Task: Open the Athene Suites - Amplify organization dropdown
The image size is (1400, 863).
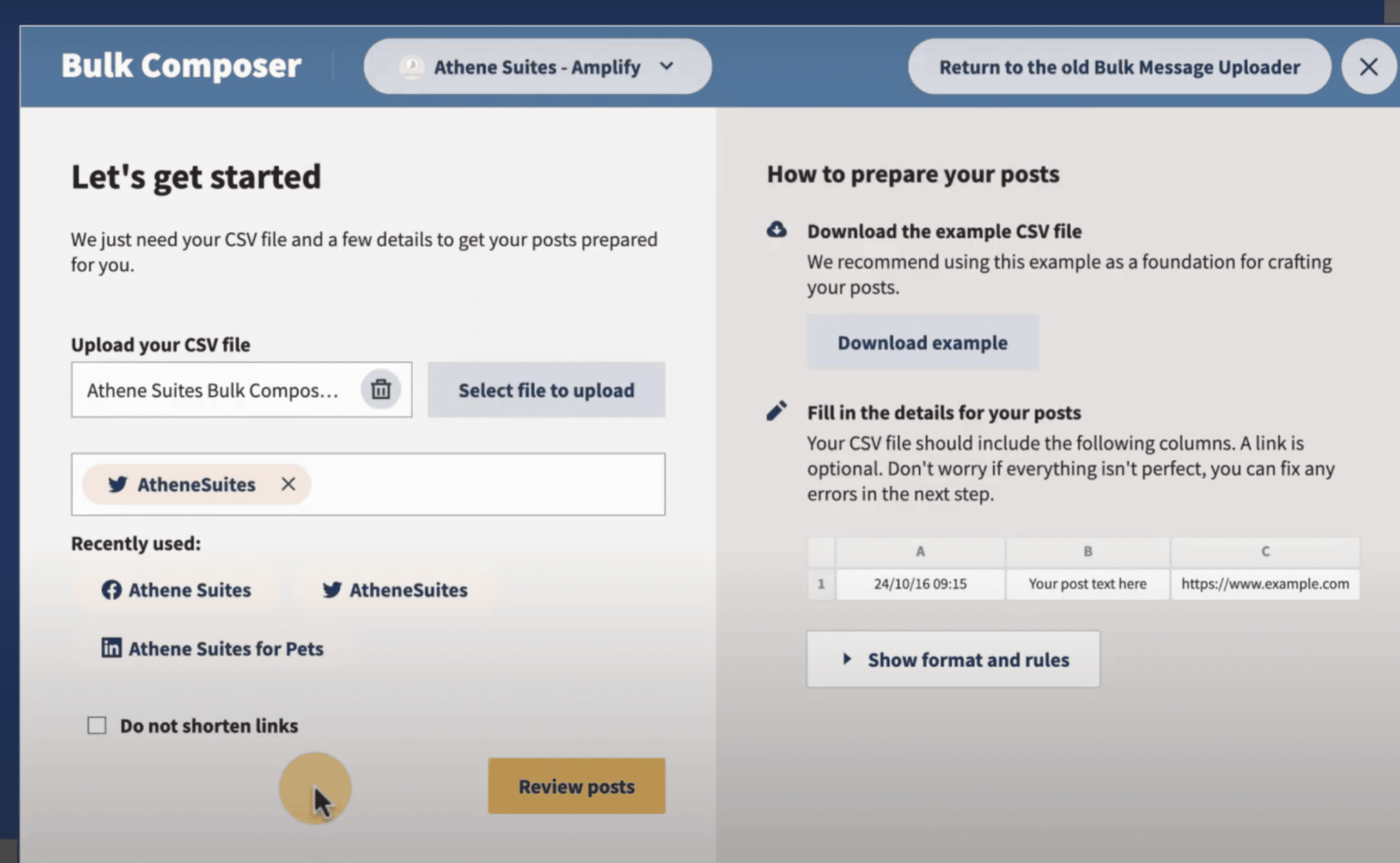Action: [x=537, y=67]
